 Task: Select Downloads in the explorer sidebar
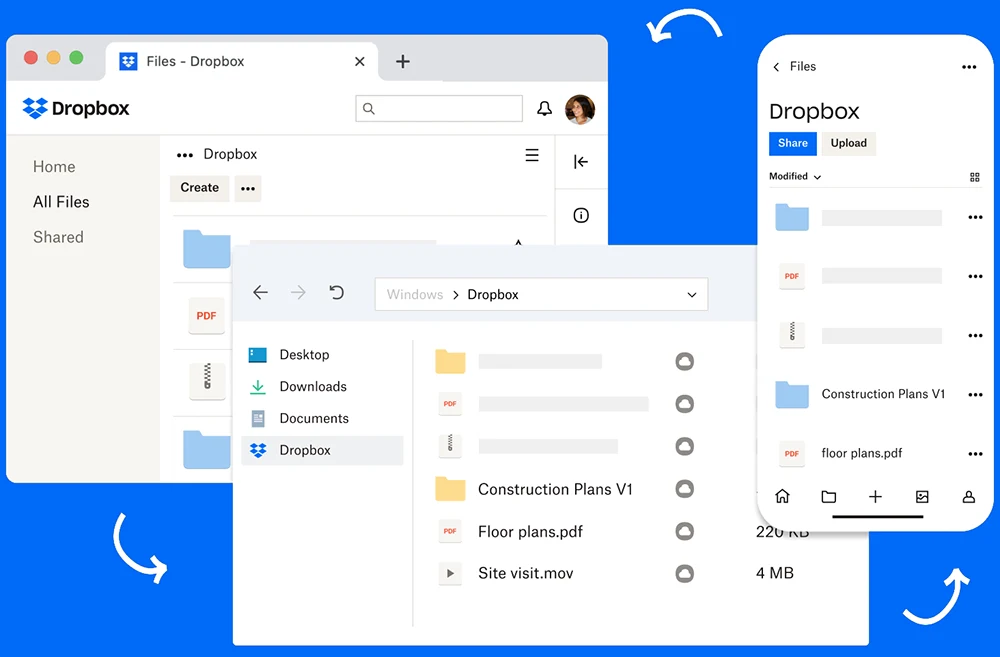(323, 387)
